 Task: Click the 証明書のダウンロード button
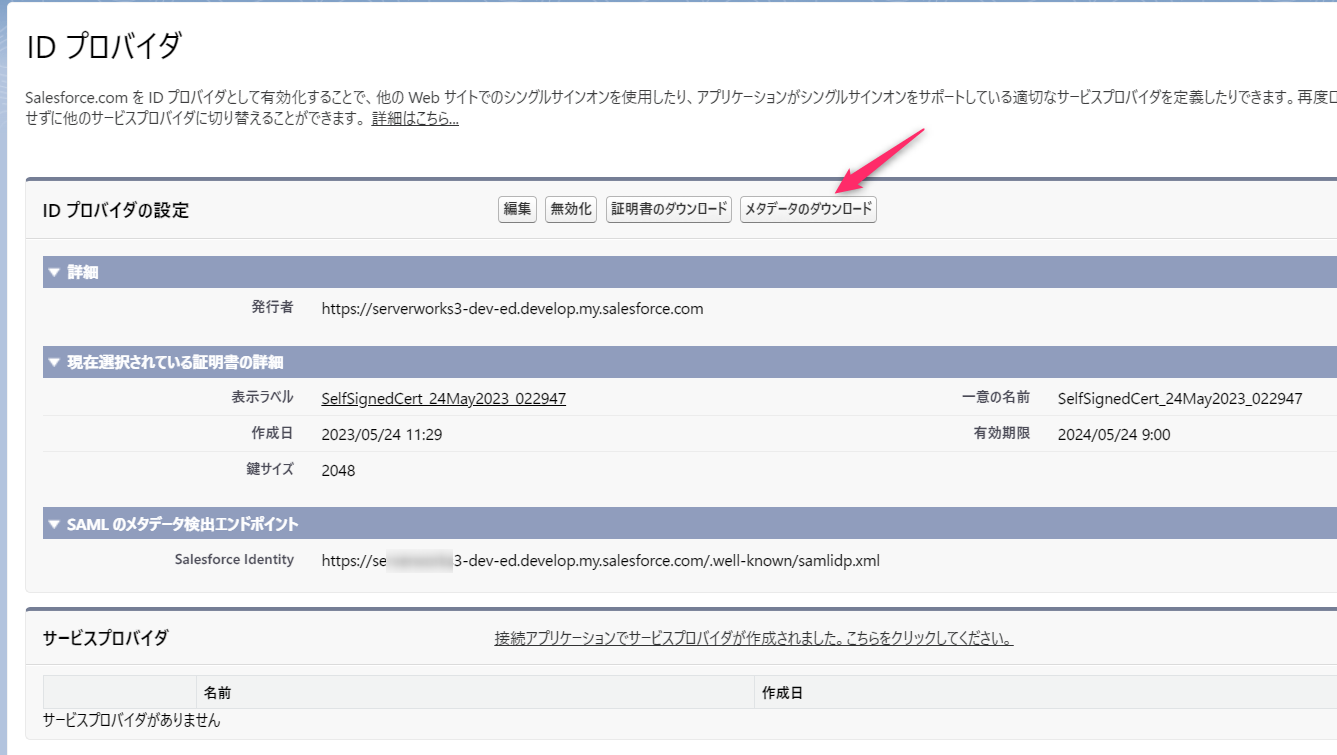[x=669, y=210]
